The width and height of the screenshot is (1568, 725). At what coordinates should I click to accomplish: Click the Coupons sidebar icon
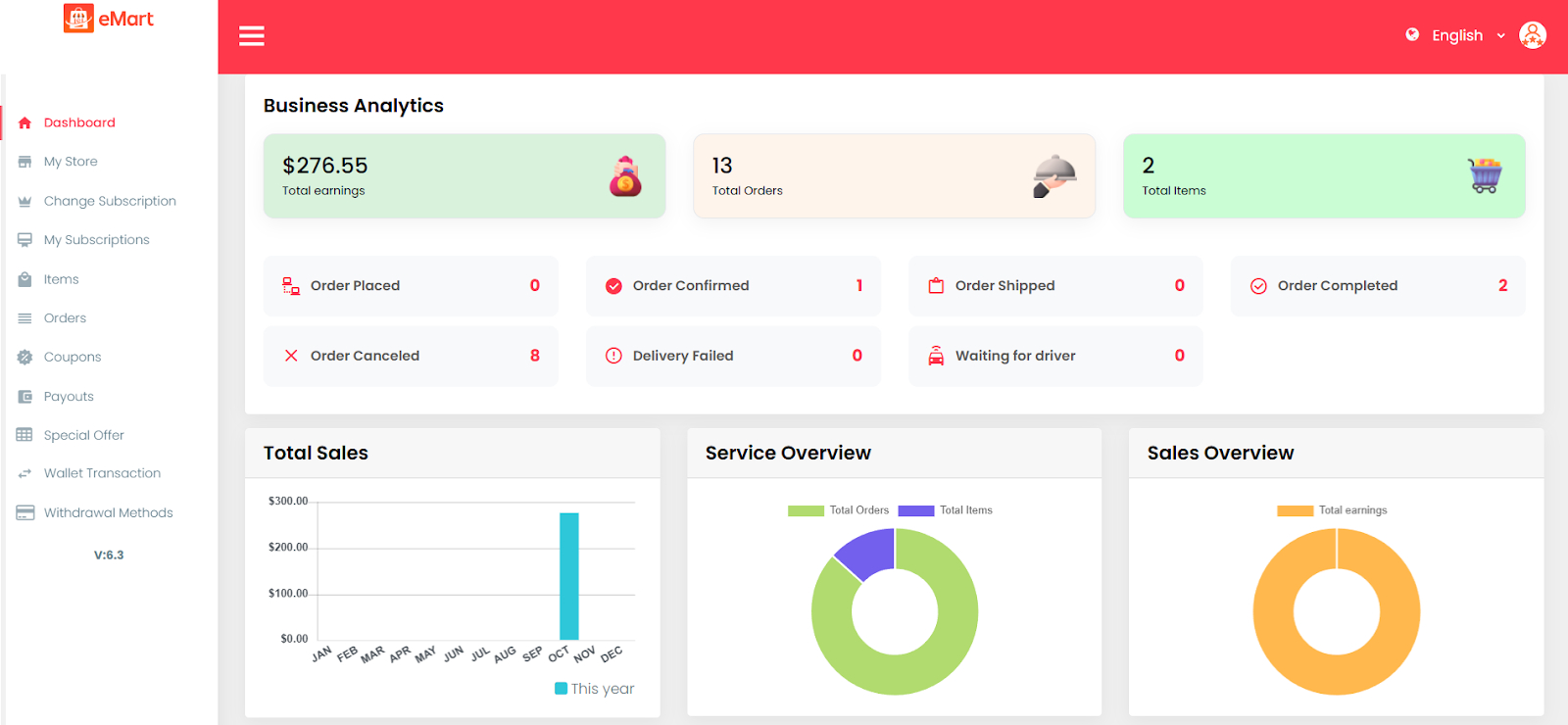point(25,358)
